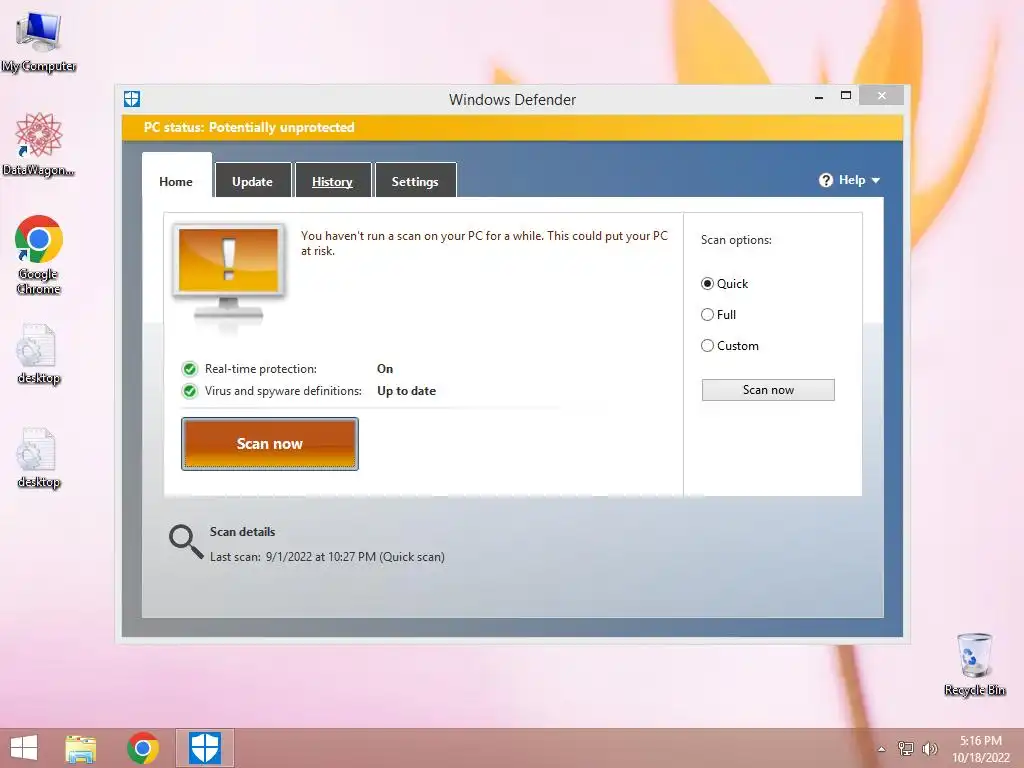Click the Windows Defender title text
1024x768 pixels.
512,100
